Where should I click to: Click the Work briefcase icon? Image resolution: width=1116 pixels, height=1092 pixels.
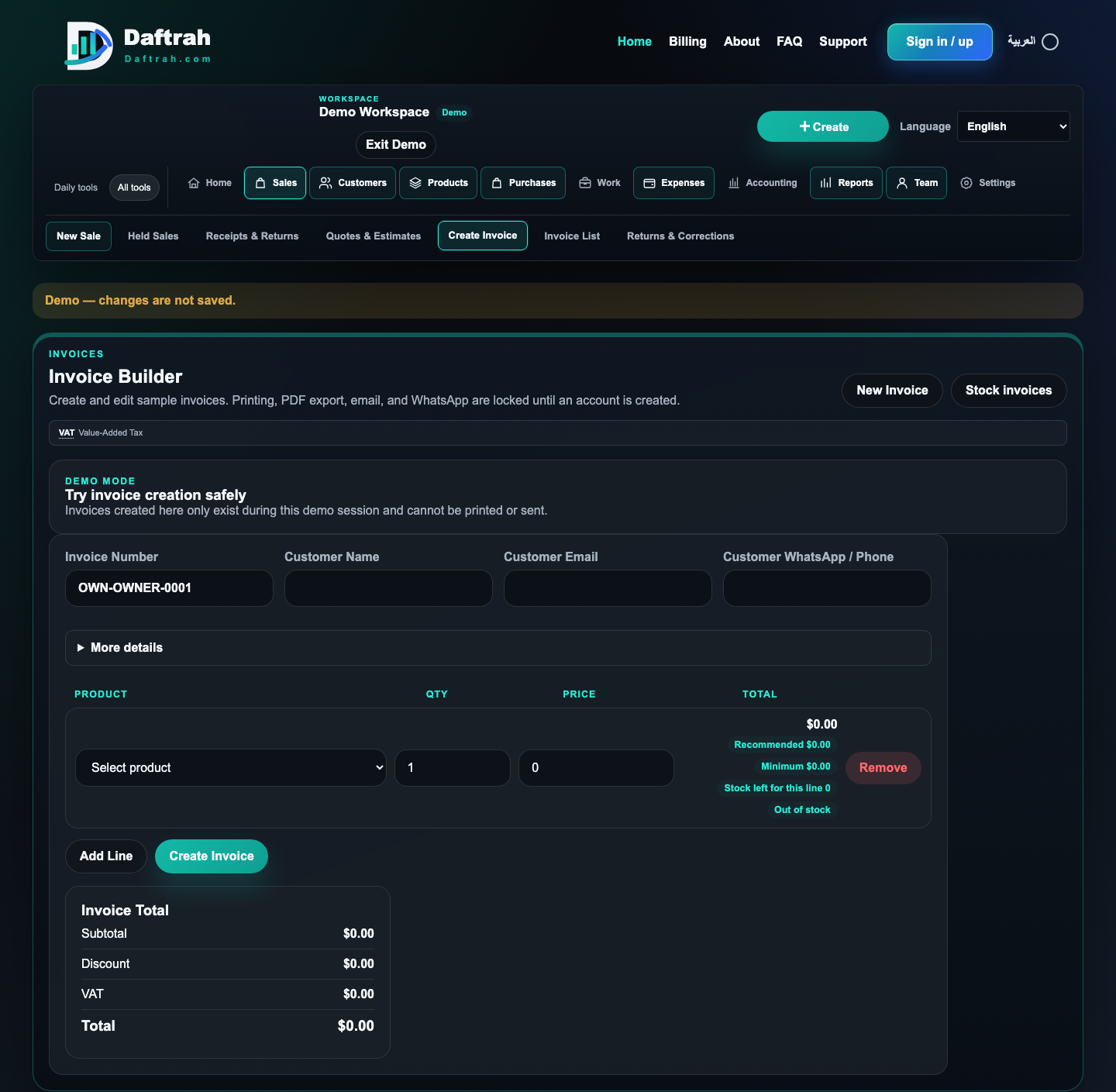coord(585,183)
